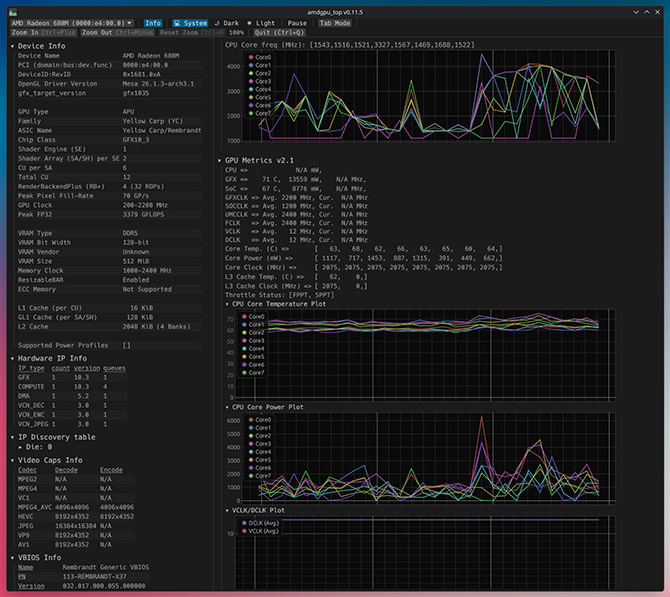This screenshot has width=670, height=597.
Task: Switch to the Light theme
Action: tap(261, 23)
